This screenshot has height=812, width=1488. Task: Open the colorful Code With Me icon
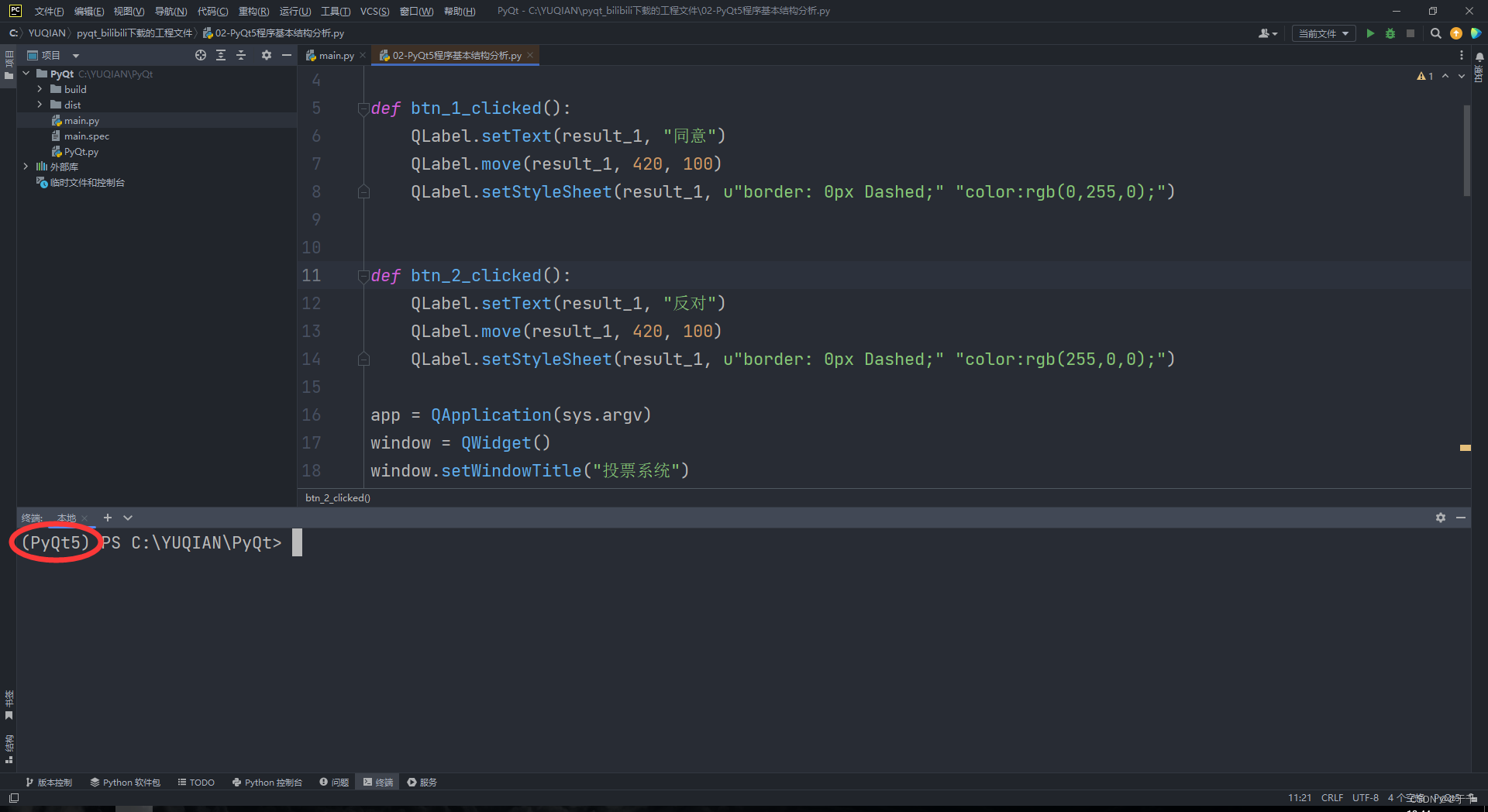pos(1476,33)
